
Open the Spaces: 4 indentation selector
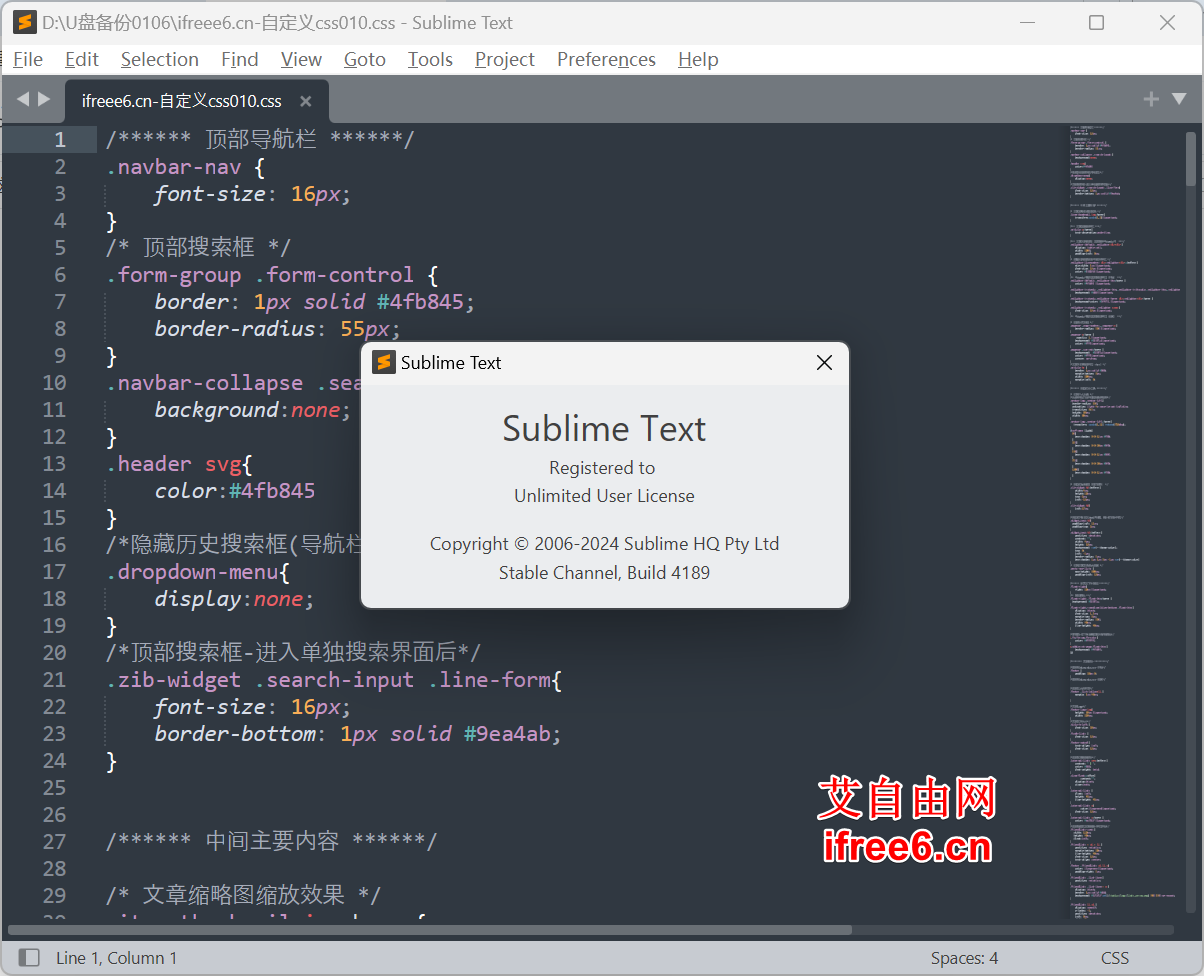coord(964,957)
